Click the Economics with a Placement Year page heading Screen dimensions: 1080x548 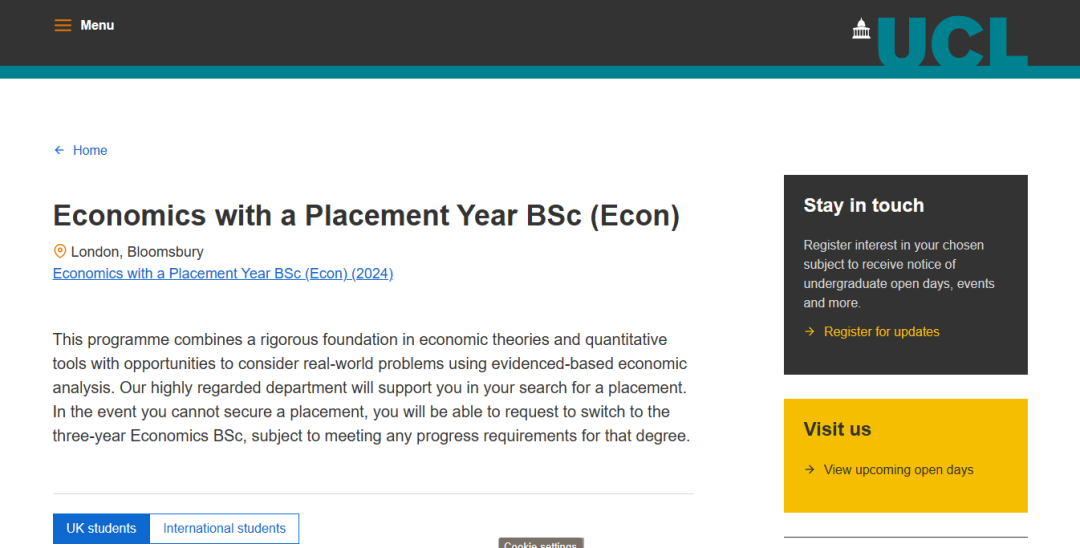pos(366,216)
